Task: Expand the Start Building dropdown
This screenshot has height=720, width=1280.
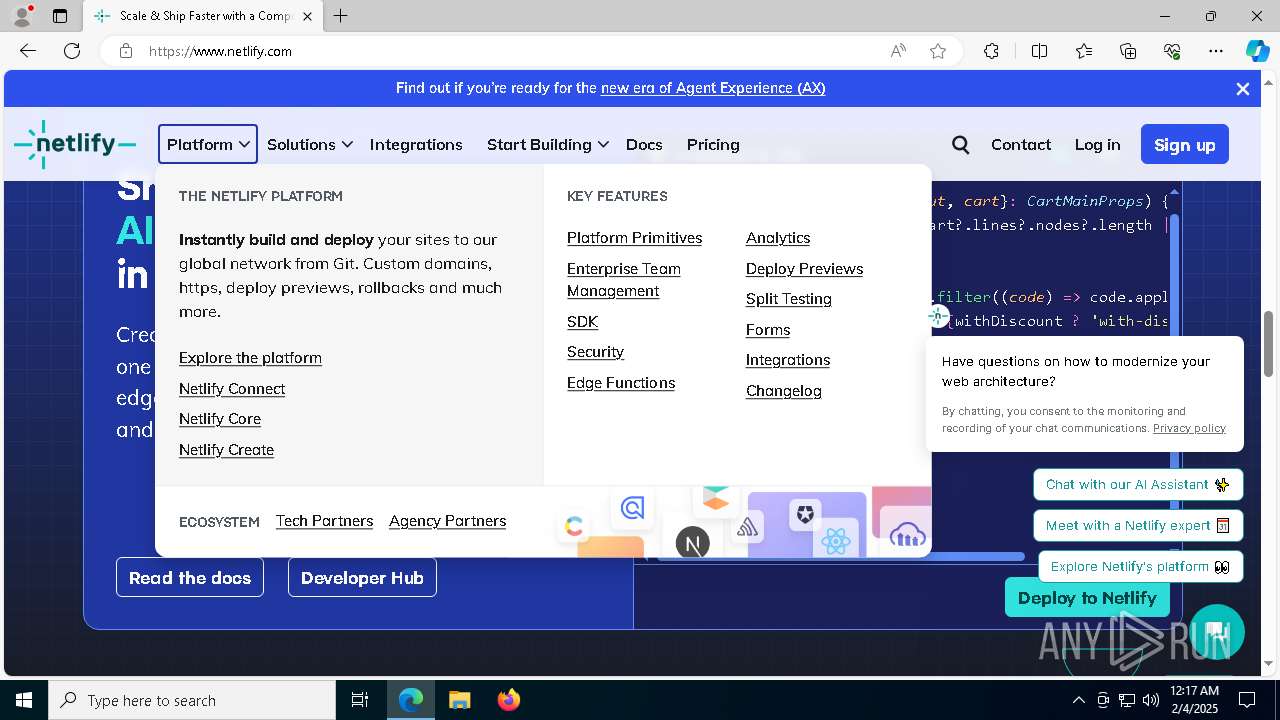Action: pyautogui.click(x=548, y=144)
